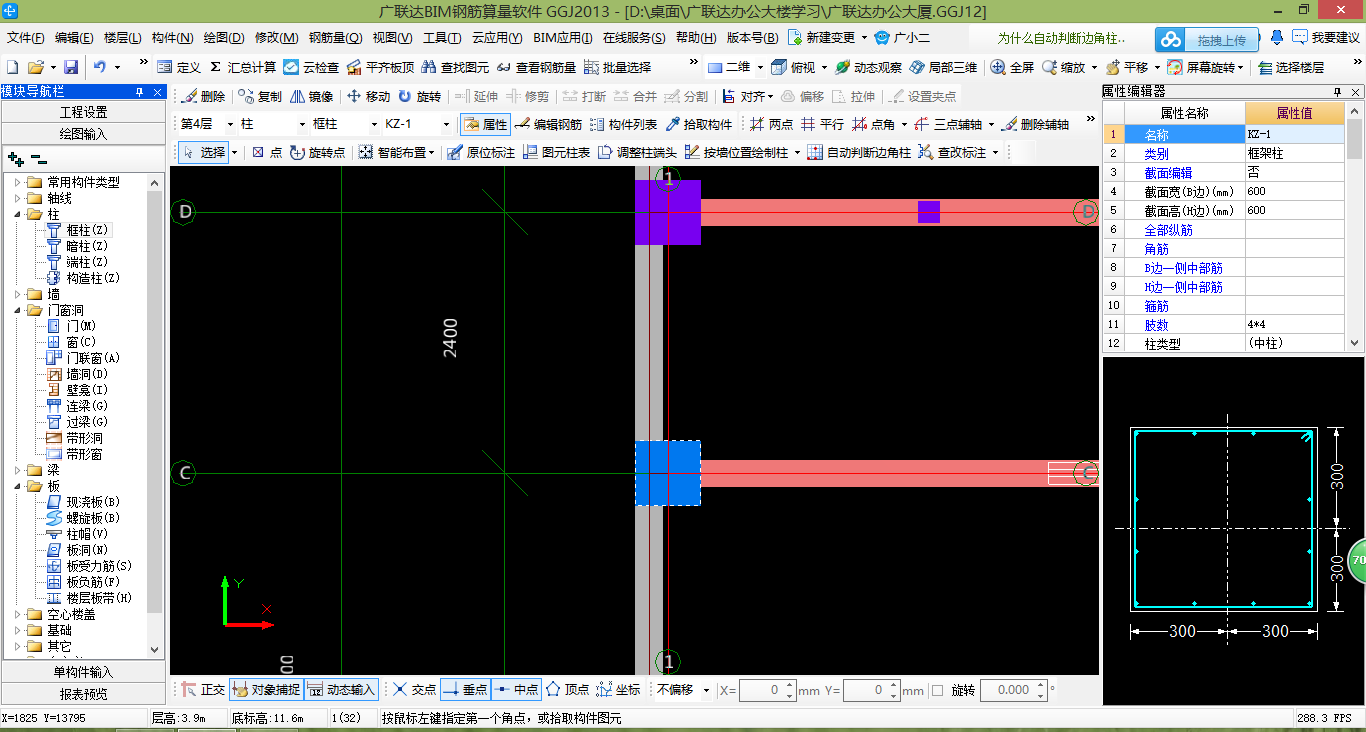Click 动态观察 orbit view tool
1366x732 pixels.
click(x=868, y=67)
